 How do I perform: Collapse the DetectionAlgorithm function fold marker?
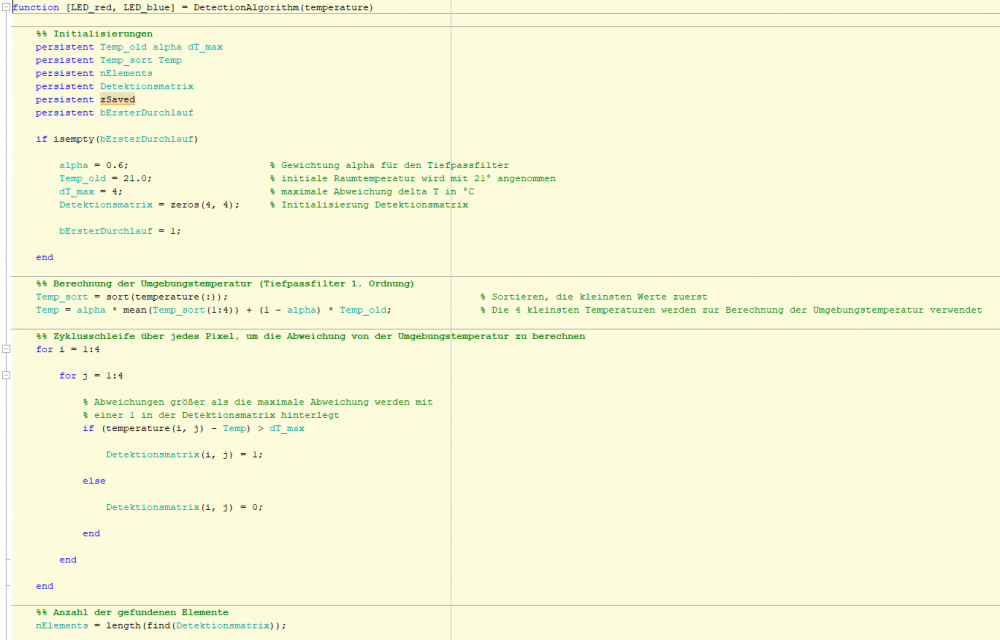pos(7,8)
